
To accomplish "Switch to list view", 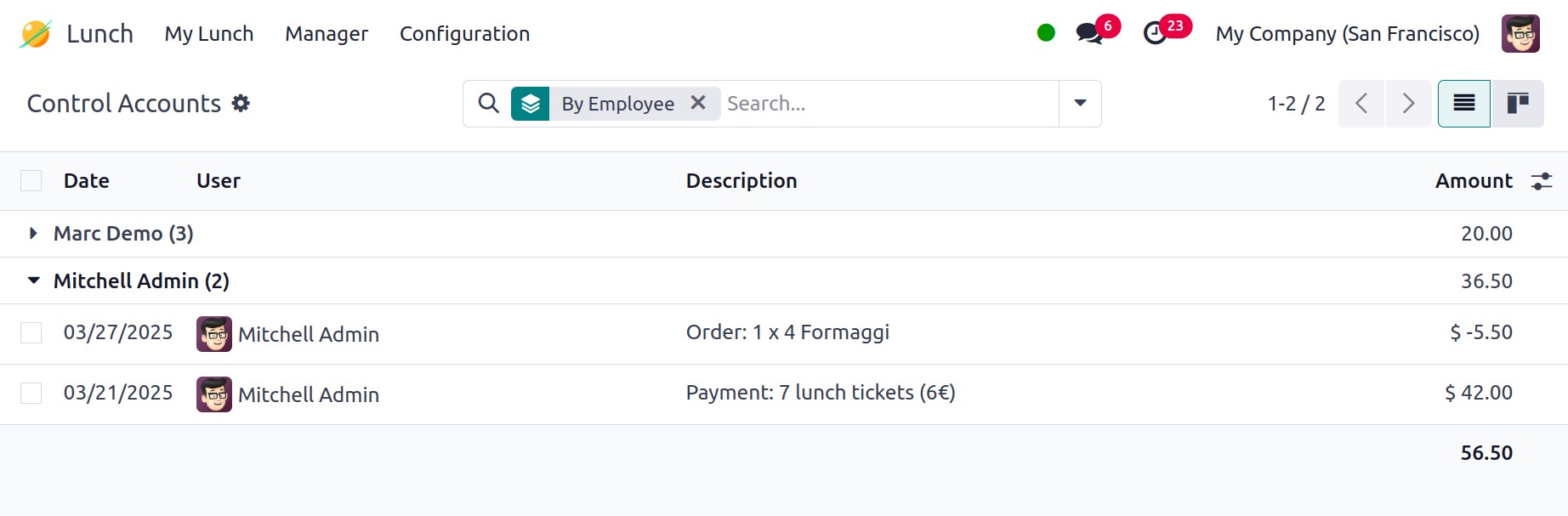I will click(x=1463, y=104).
